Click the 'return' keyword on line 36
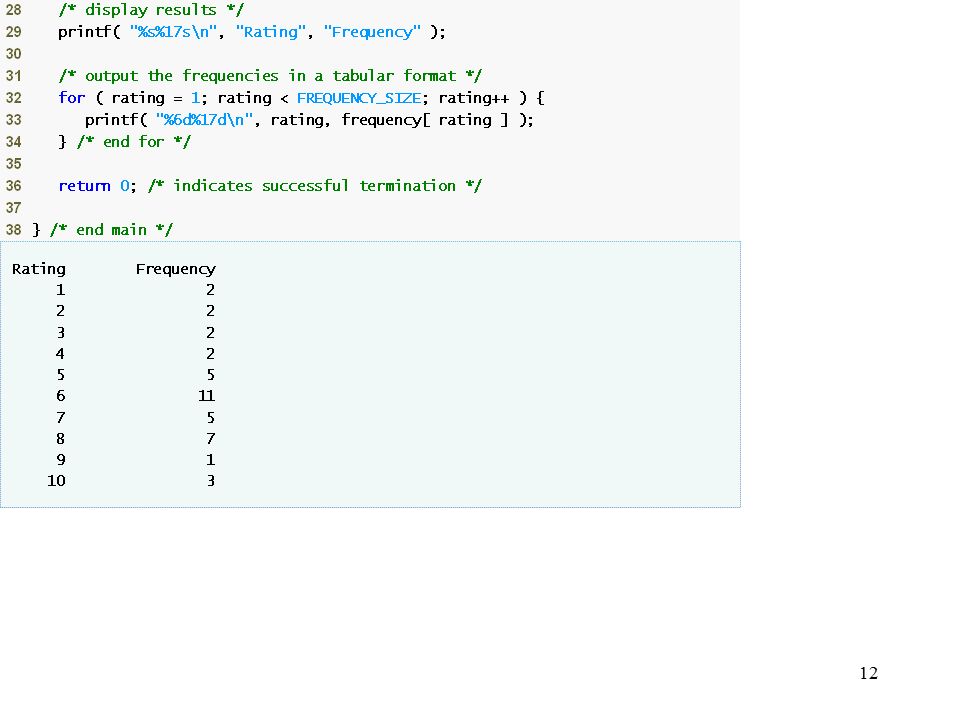 (84, 186)
